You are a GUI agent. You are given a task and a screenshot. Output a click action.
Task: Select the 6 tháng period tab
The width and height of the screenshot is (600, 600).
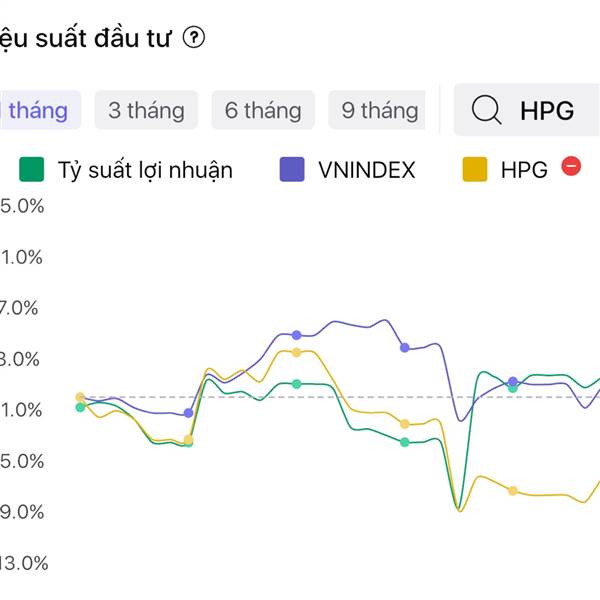tap(263, 110)
